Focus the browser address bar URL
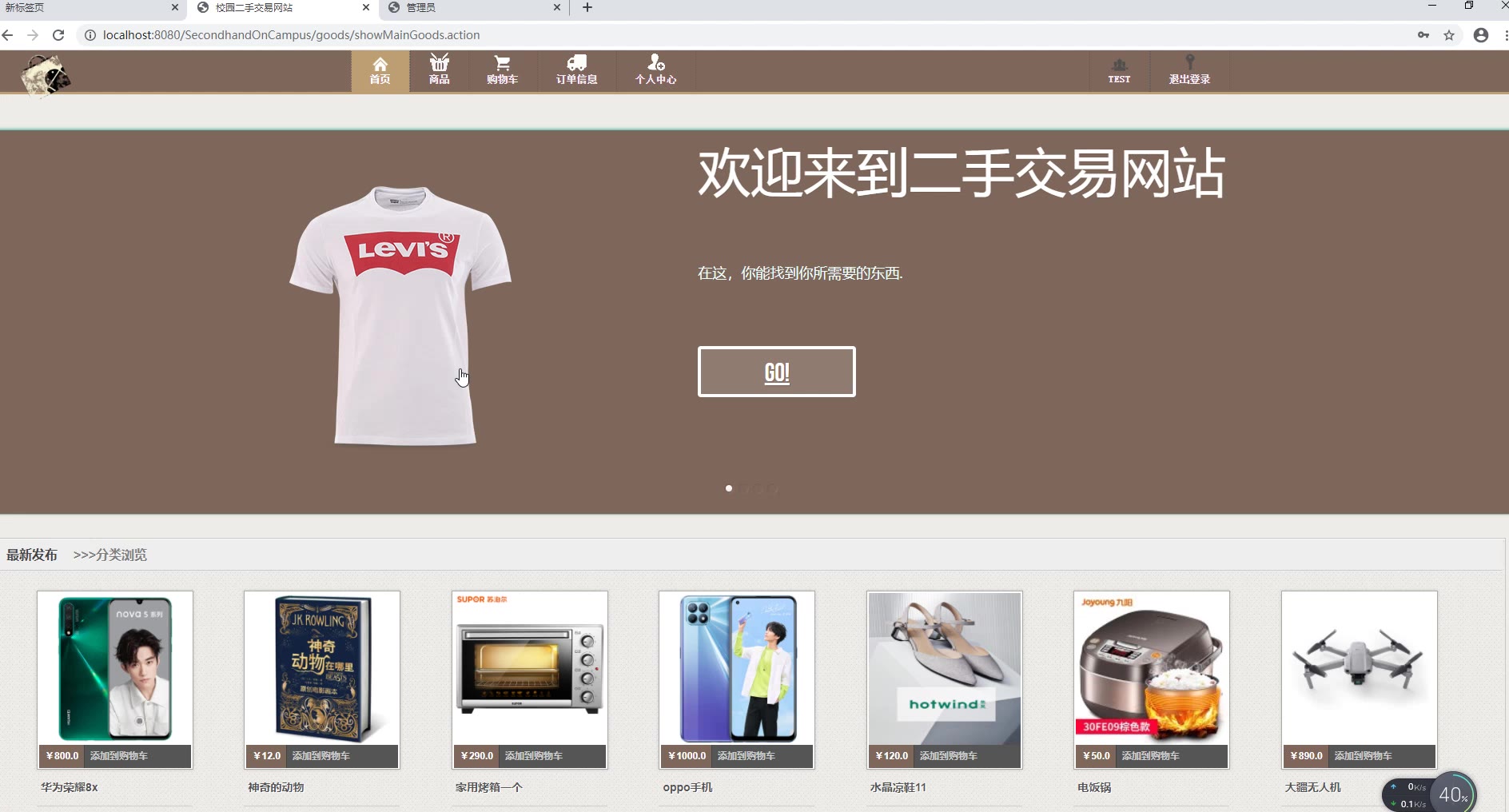 (291, 35)
